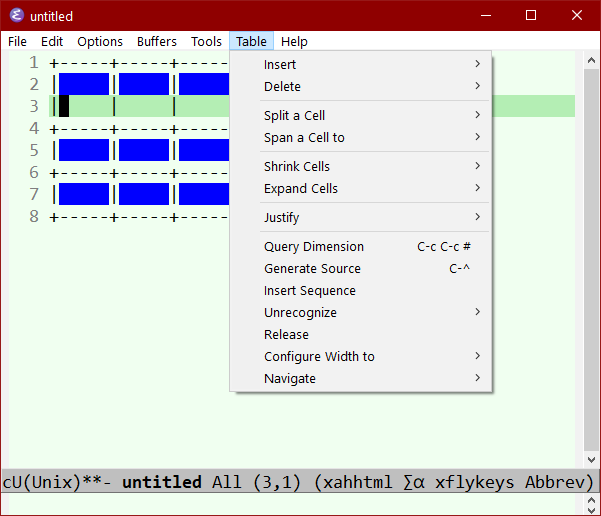
Task: Close the open Table menu
Action: click(x=251, y=41)
